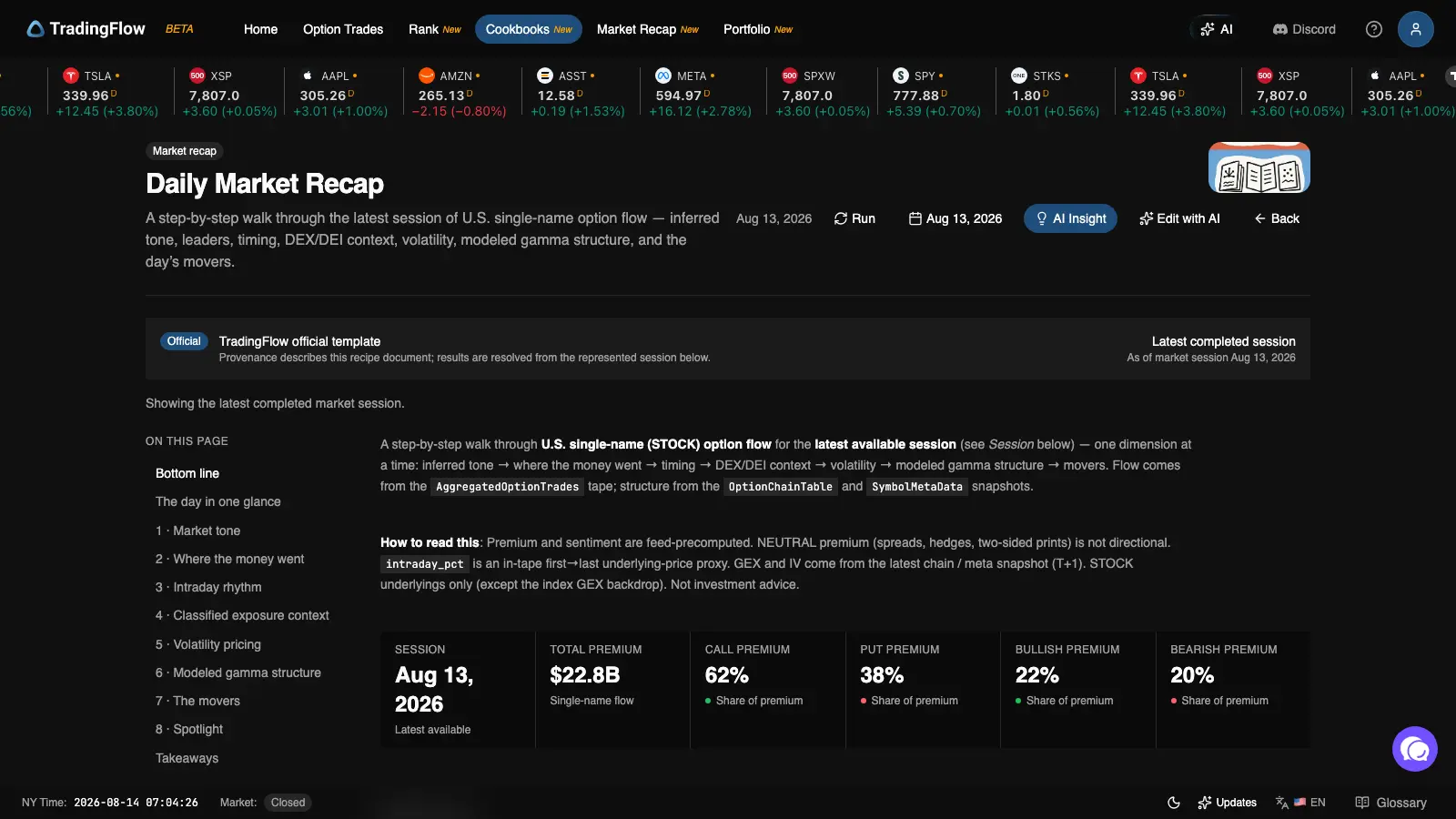Open Option Trades menu
The width and height of the screenshot is (1456, 819).
[x=343, y=29]
